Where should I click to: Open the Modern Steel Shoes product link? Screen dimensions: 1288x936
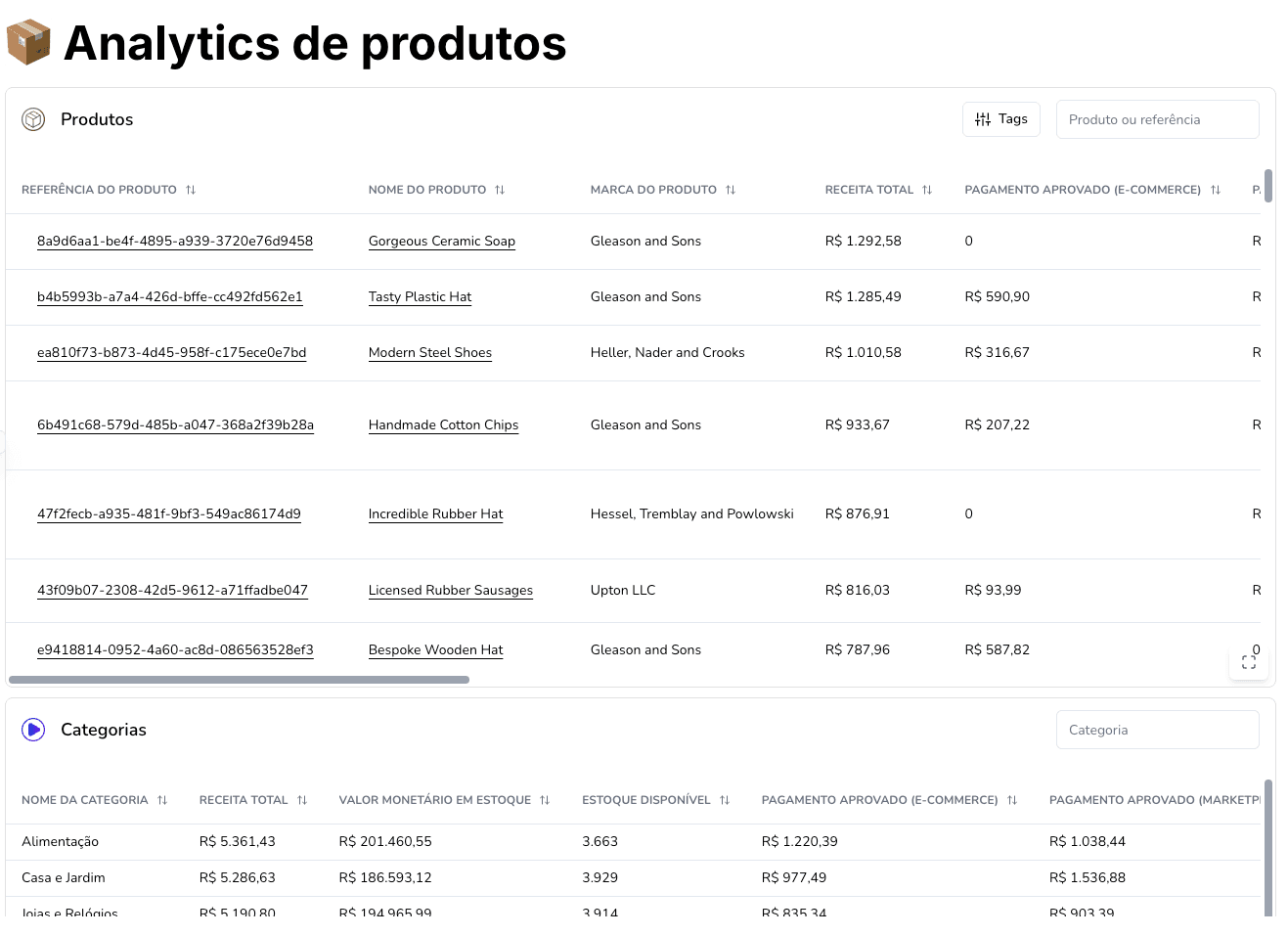pos(430,353)
